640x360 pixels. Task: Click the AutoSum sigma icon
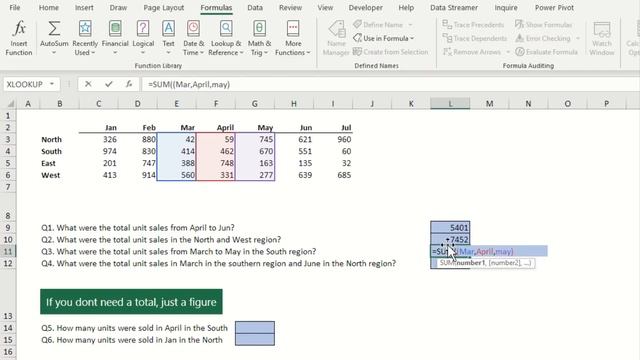[x=54, y=29]
